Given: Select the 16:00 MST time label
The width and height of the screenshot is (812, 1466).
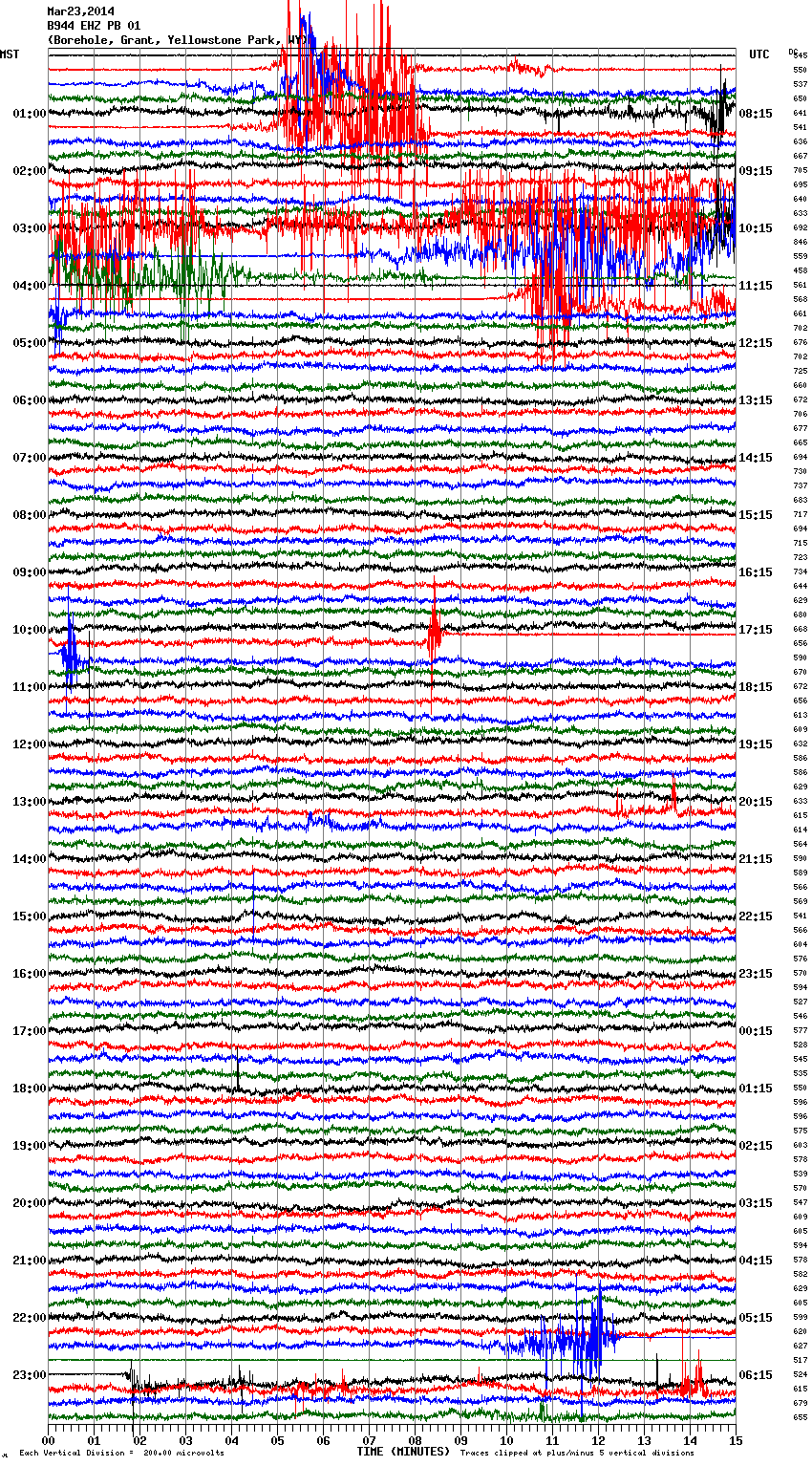Looking at the screenshot, I should coord(30,974).
